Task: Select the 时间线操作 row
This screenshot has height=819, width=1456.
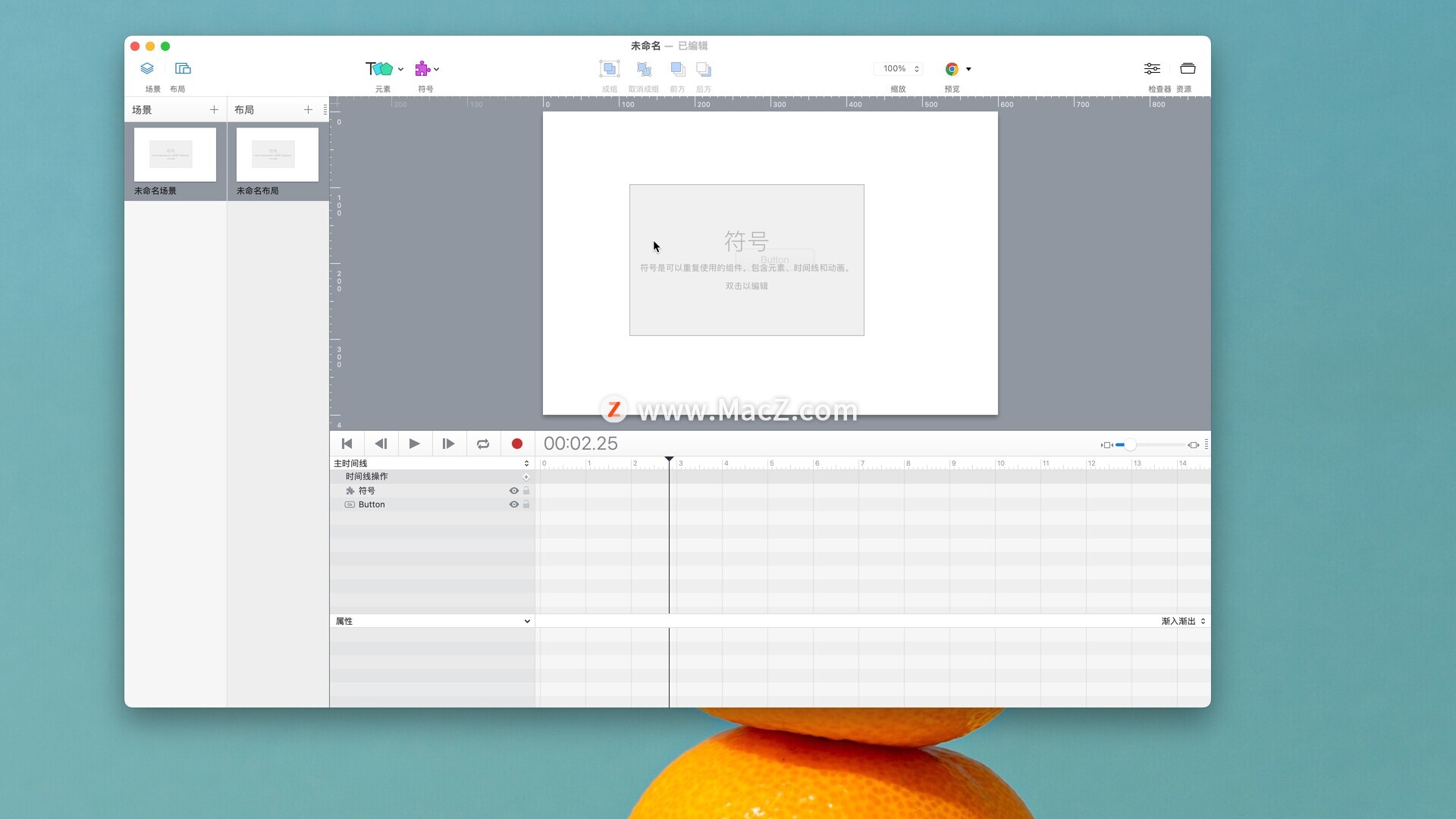Action: coord(432,477)
